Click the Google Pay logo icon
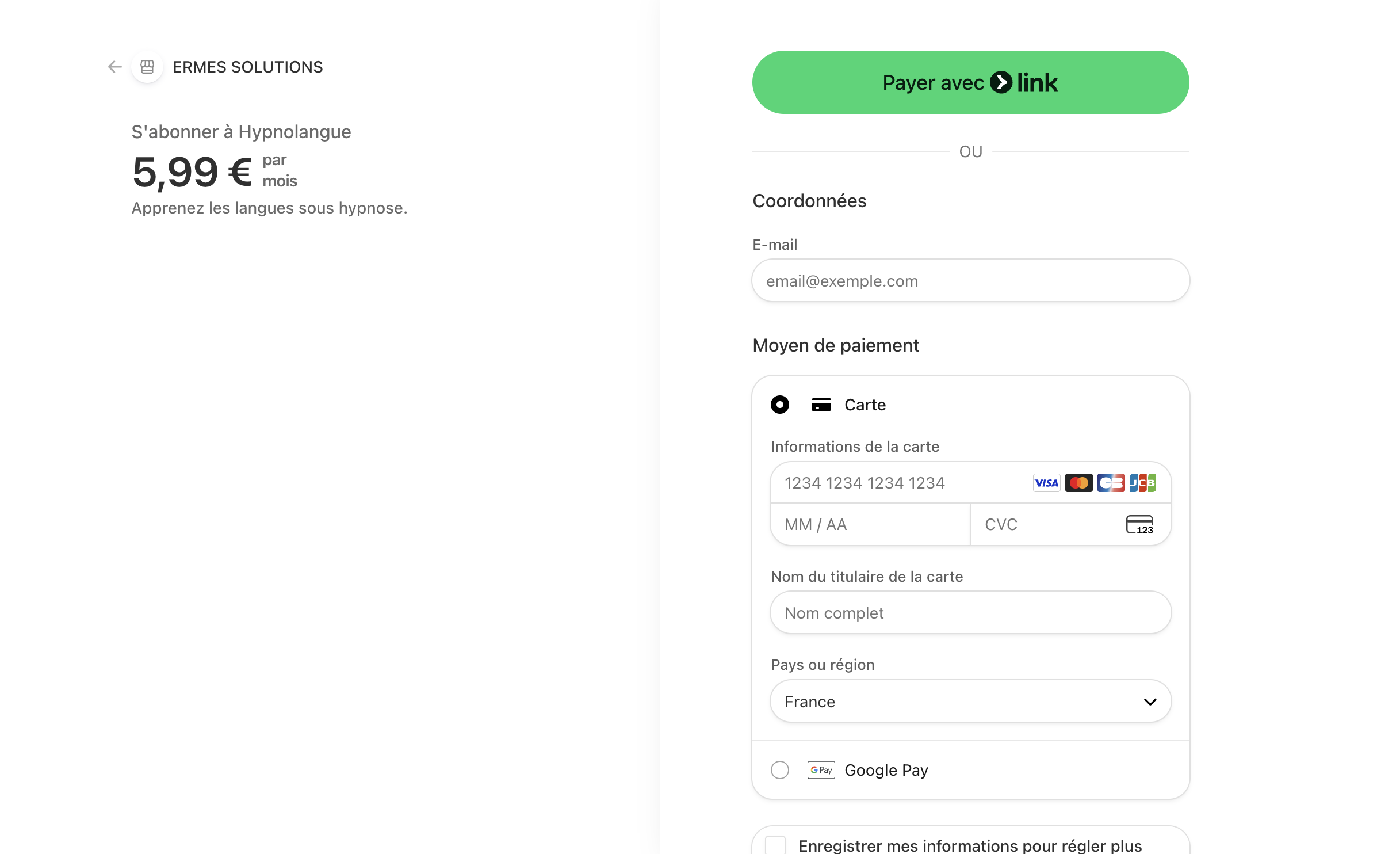 [x=821, y=770]
